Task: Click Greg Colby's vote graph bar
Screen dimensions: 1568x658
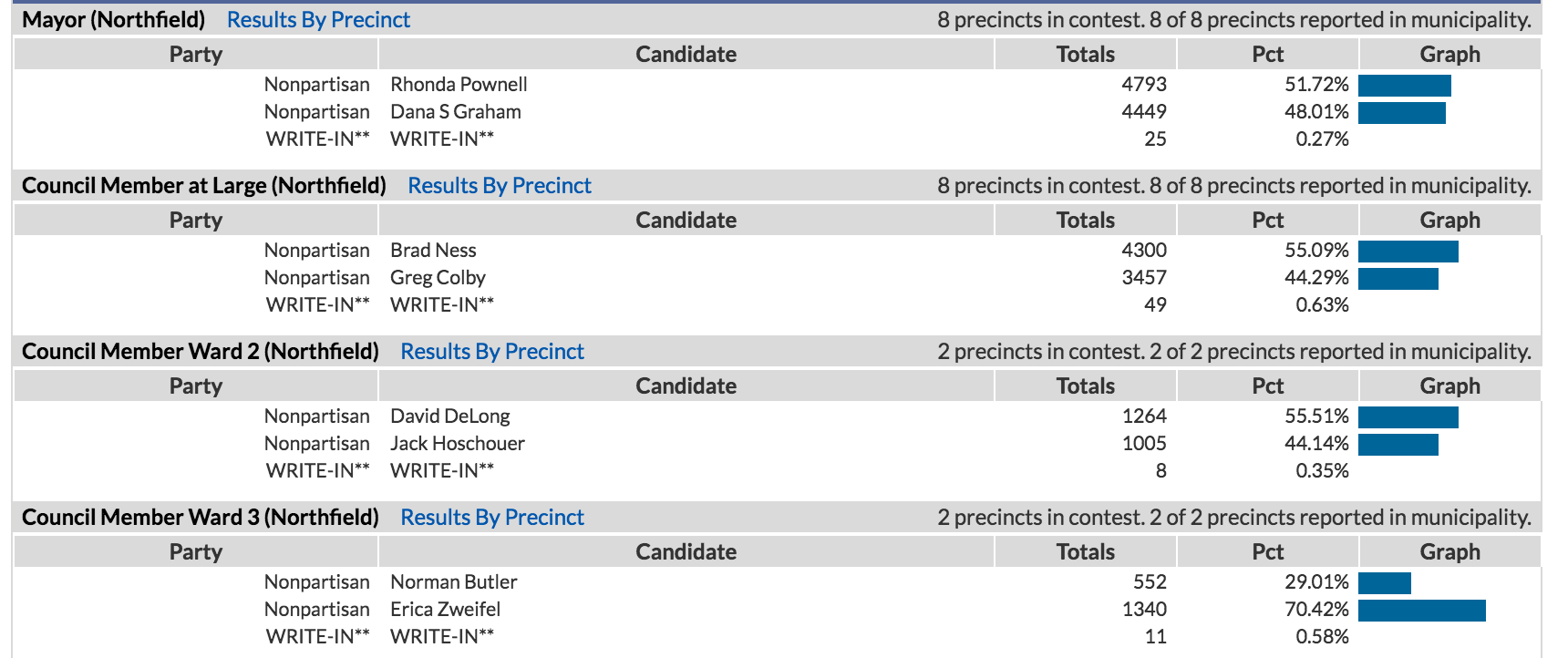Action: pyautogui.click(x=1398, y=279)
